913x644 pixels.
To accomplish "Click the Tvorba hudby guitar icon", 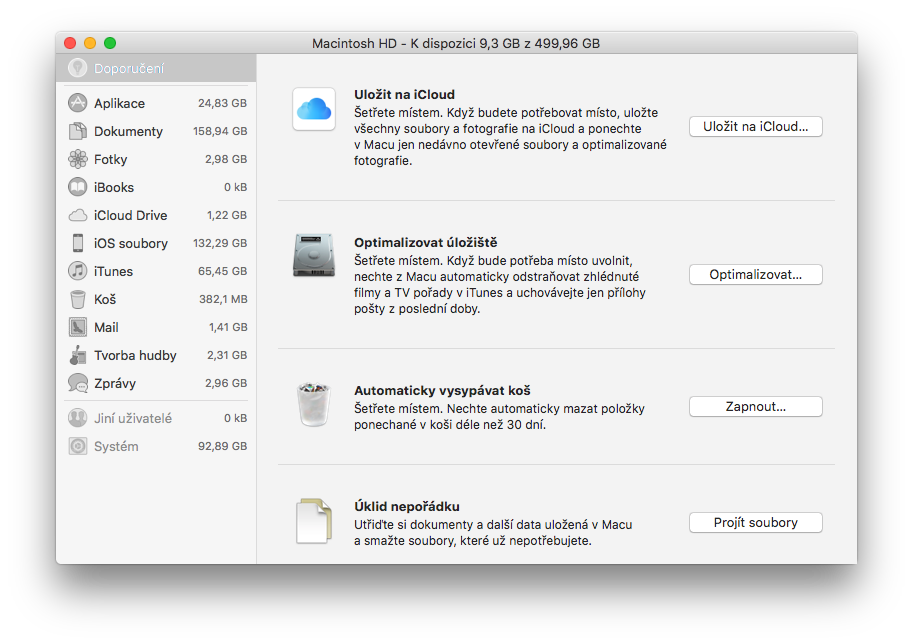I will click(x=78, y=355).
